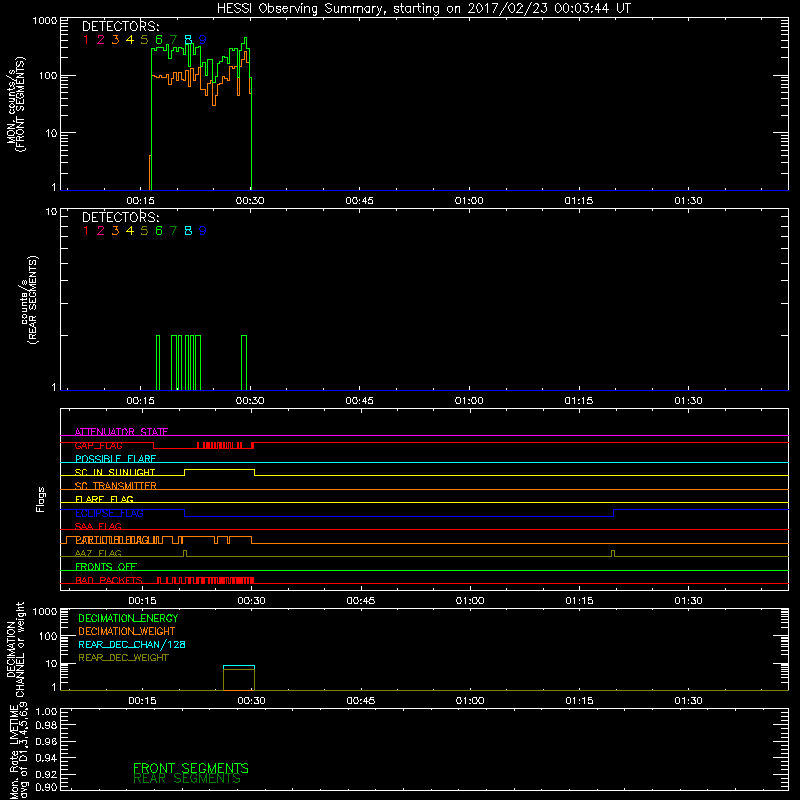Viewport: 800px width, 800px height.
Task: Click the GAP_FLAG label
Action: 98,445
